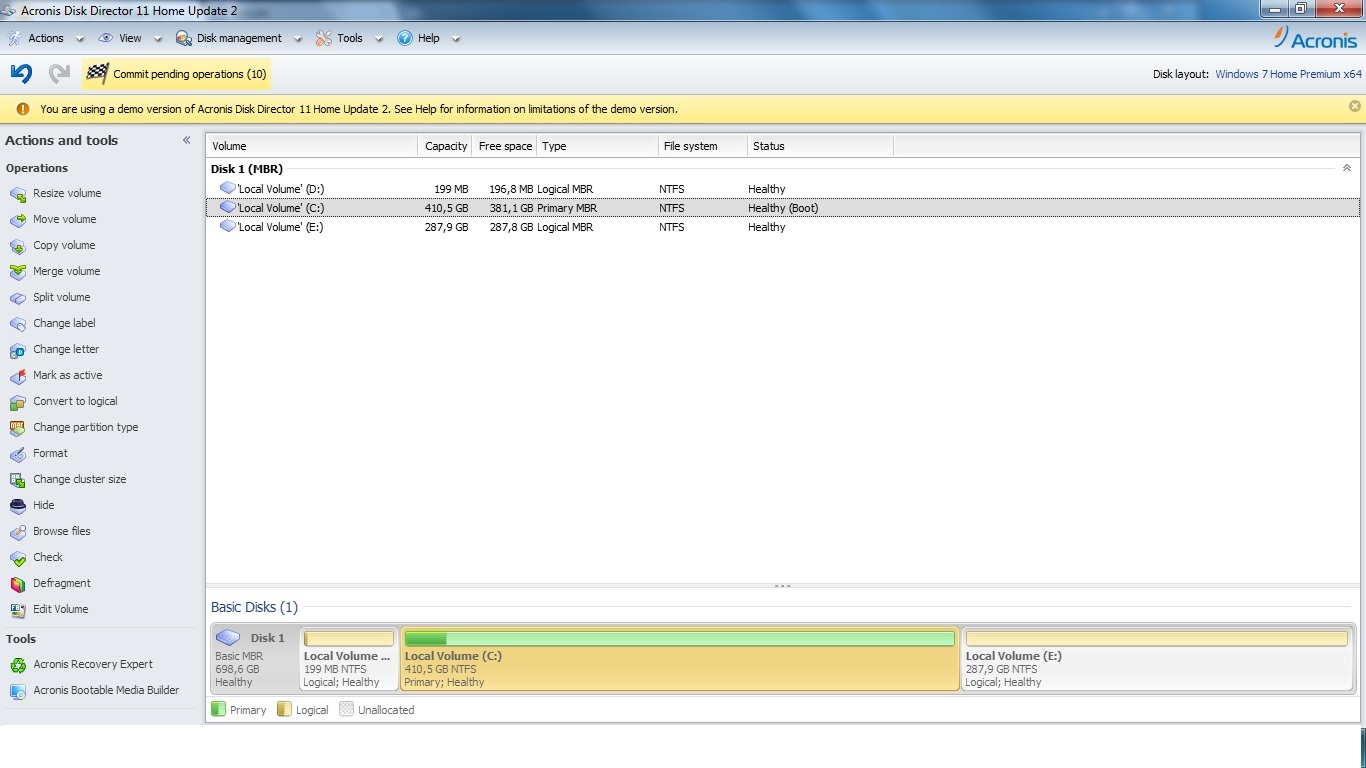This screenshot has height=768, width=1366.
Task: Click the Change partition type icon
Action: click(17, 428)
